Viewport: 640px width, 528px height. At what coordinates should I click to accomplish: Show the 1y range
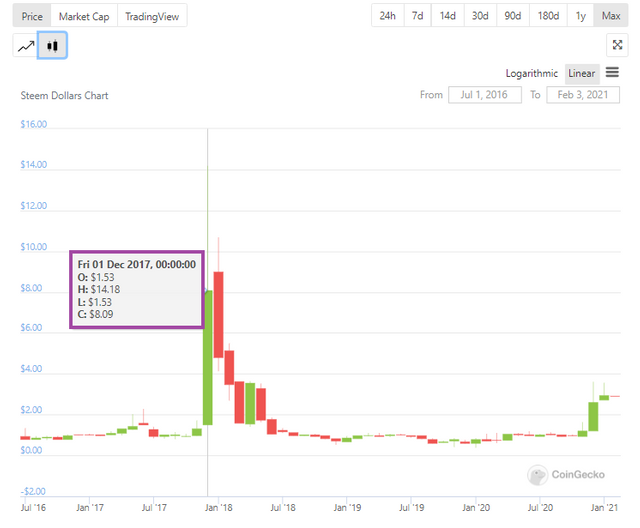coord(580,16)
